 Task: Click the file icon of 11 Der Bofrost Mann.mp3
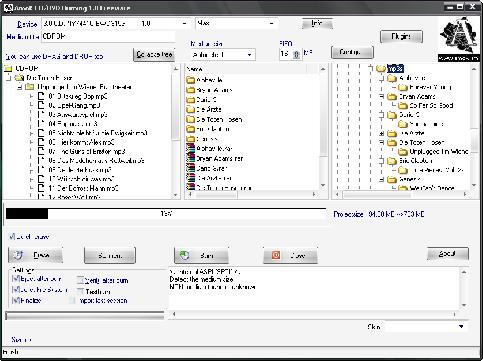pyautogui.click(x=41, y=188)
